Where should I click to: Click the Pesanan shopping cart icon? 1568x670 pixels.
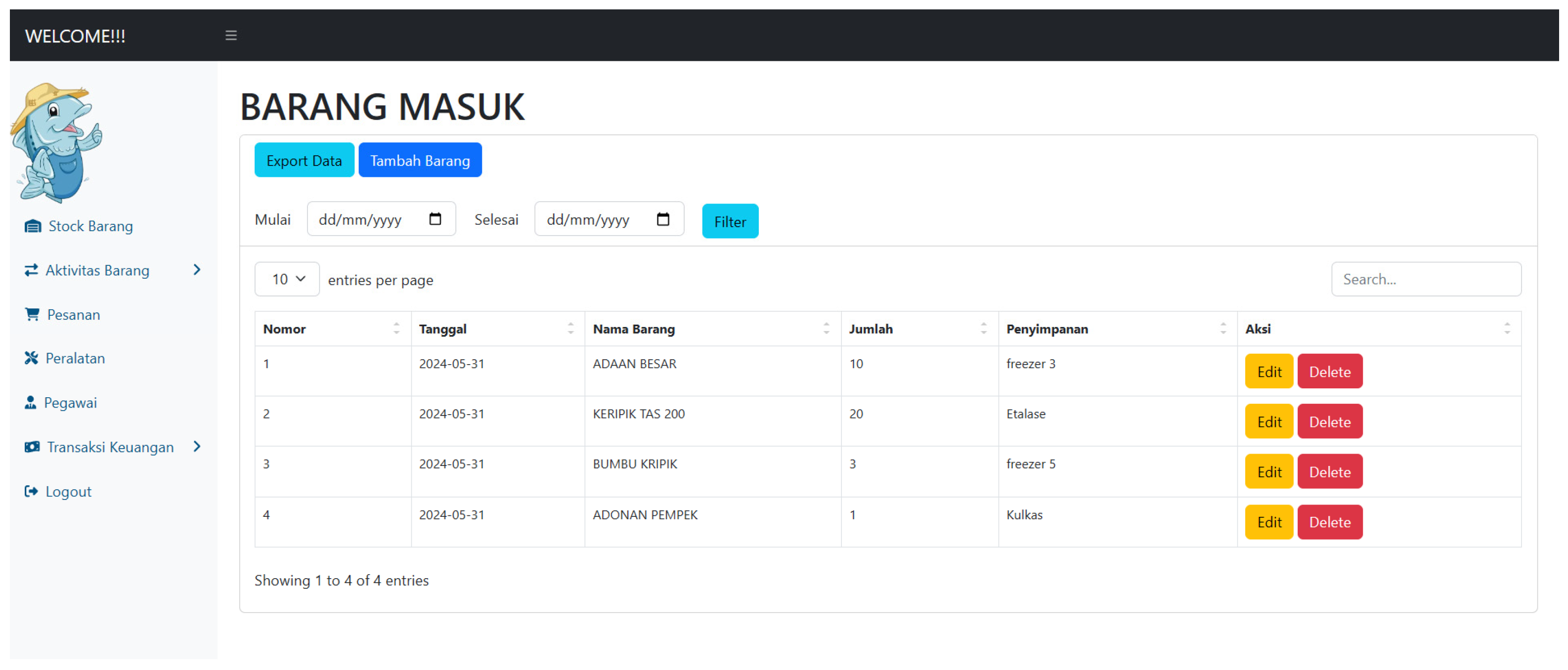coord(32,314)
